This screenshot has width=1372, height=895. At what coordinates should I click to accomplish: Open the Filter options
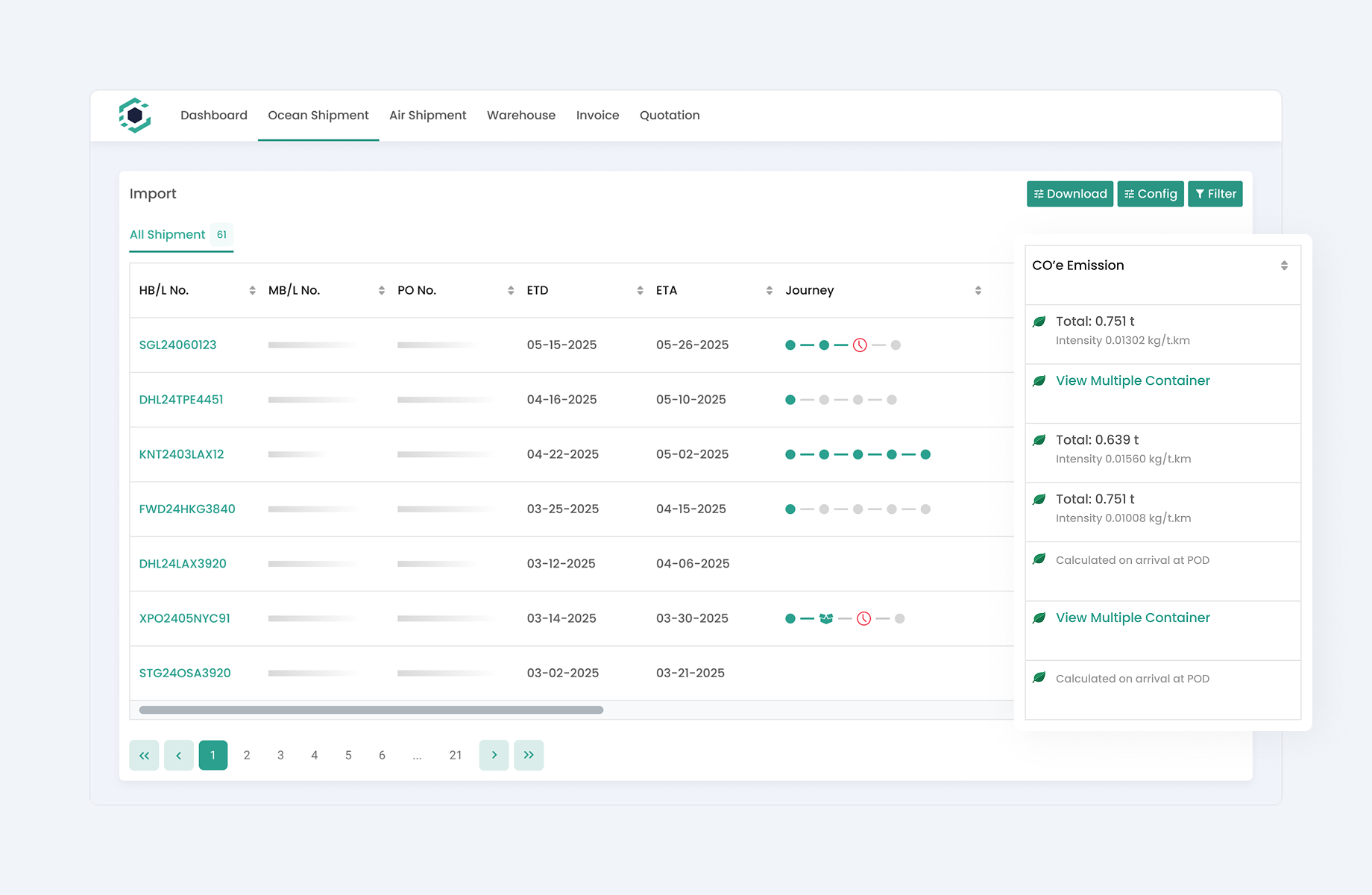coord(1215,194)
